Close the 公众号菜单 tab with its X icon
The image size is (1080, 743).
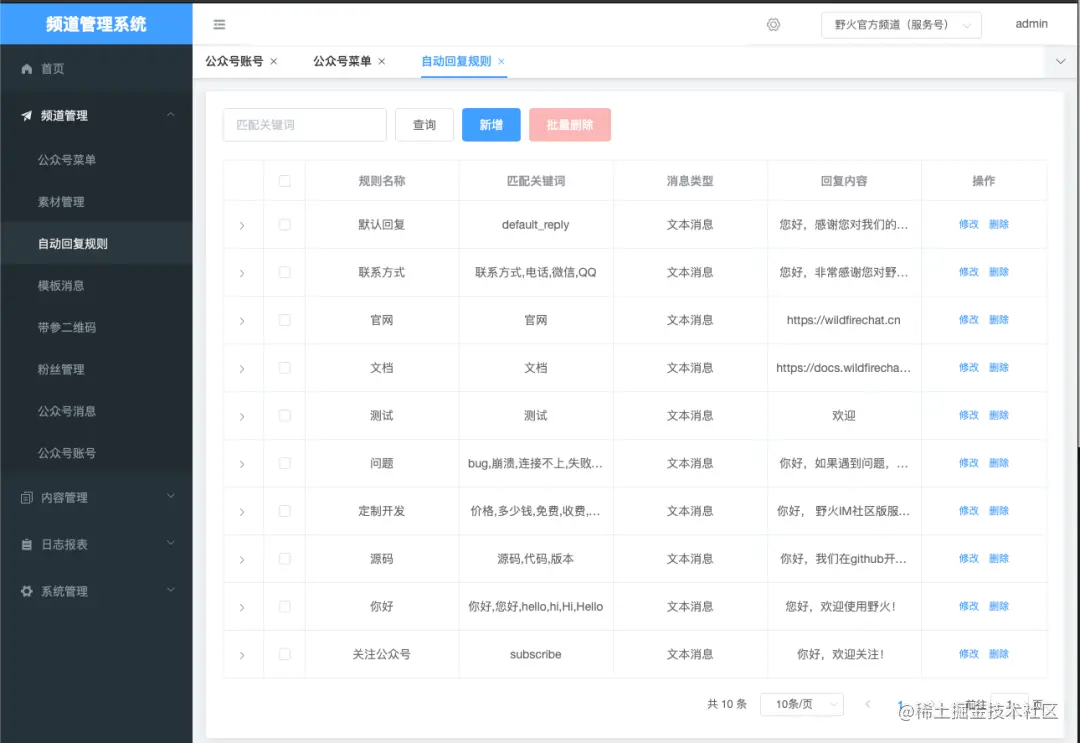coord(383,61)
